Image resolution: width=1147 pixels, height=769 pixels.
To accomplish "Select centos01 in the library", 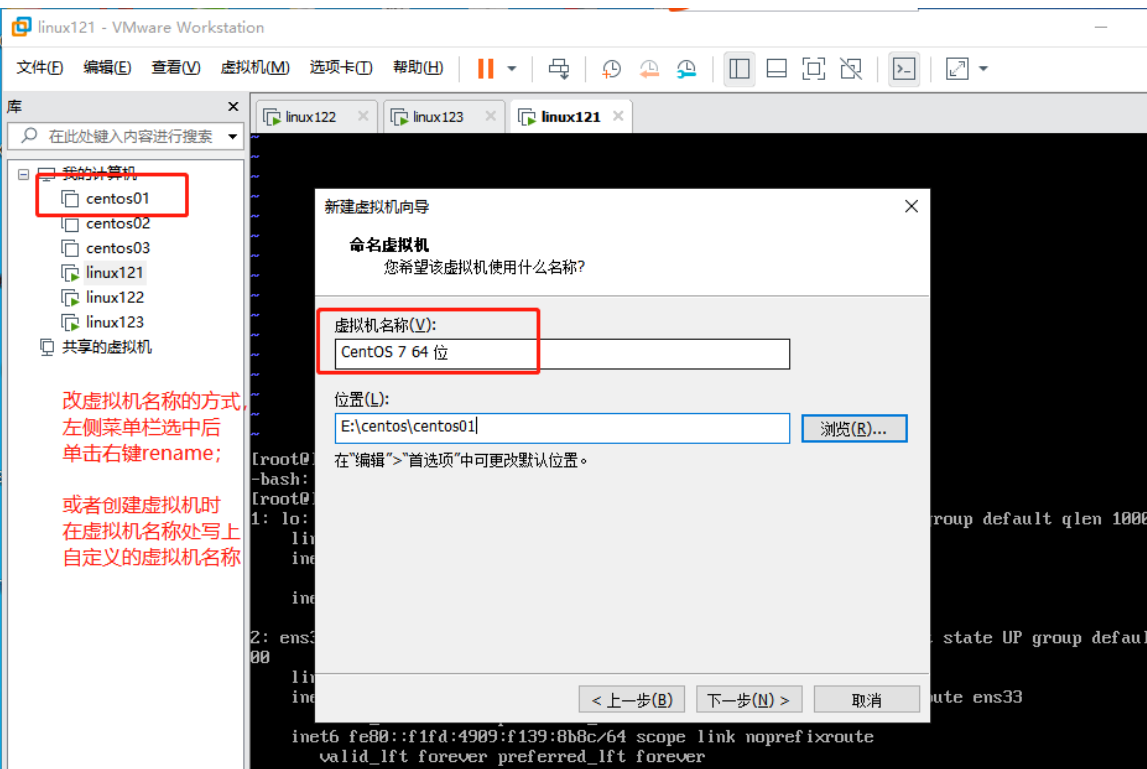I will pyautogui.click(x=117, y=198).
